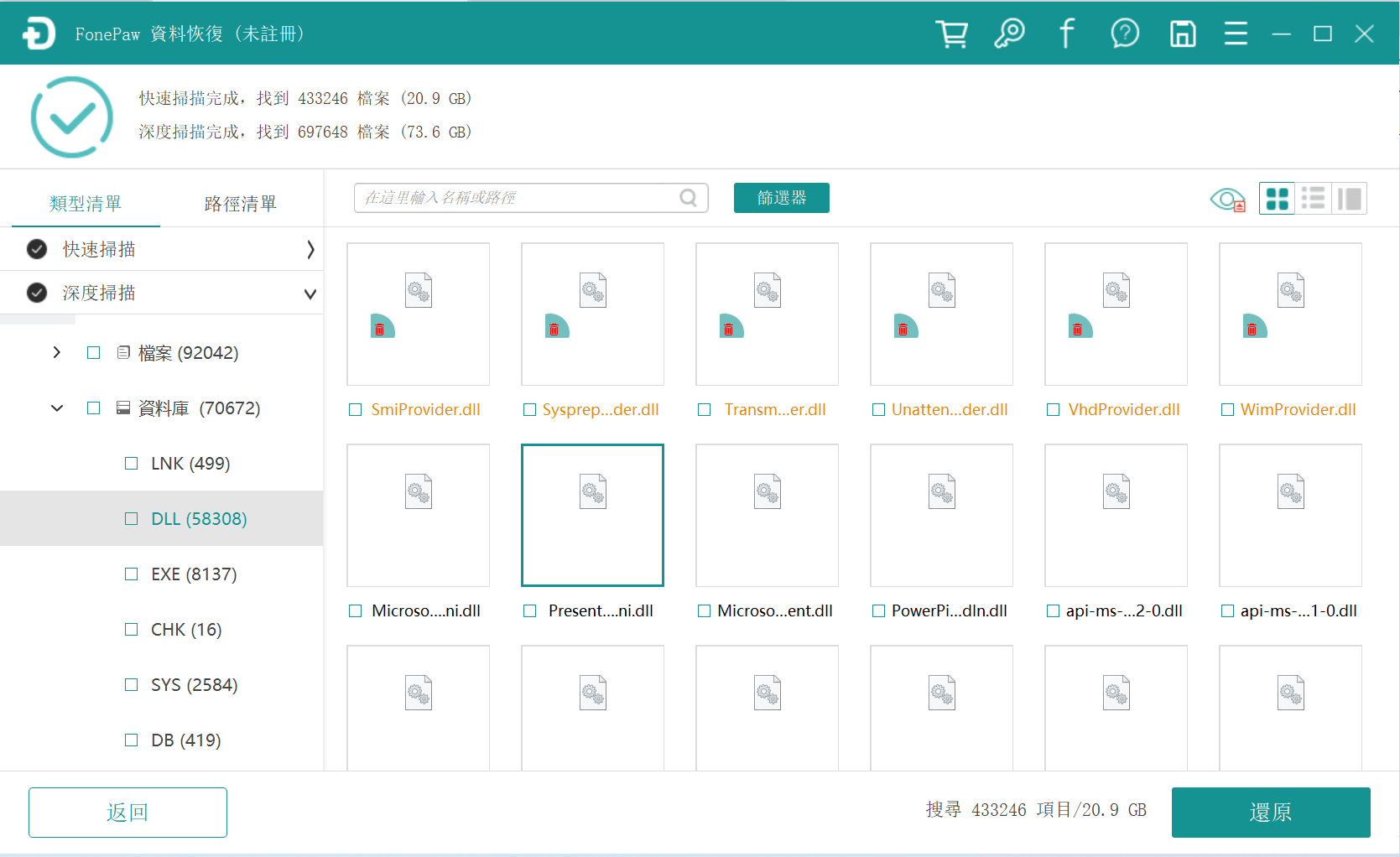The height and width of the screenshot is (857, 1400).
Task: Expand the 快速掃描 section
Action: click(x=310, y=249)
